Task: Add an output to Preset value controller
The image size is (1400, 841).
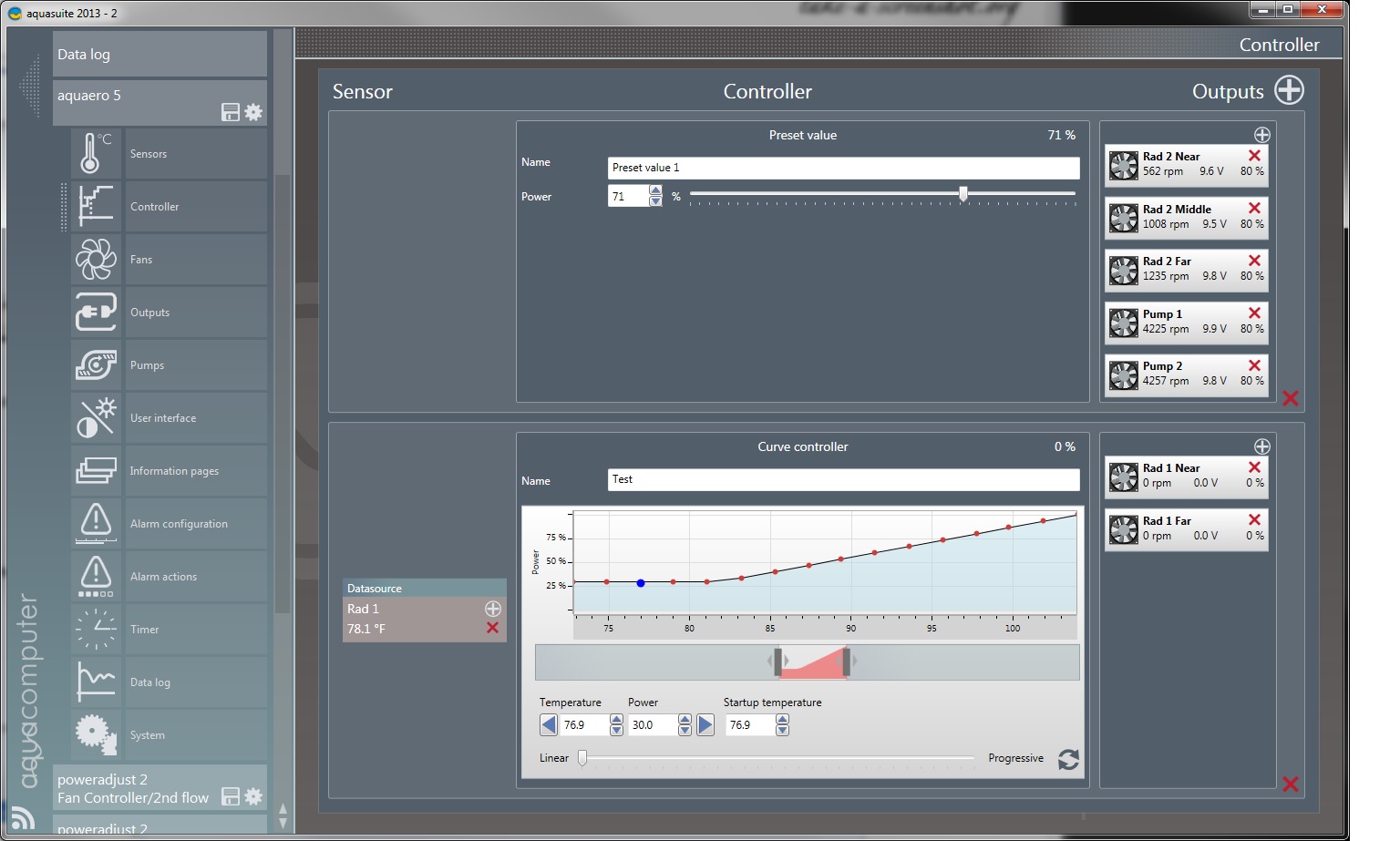Action: [1262, 135]
